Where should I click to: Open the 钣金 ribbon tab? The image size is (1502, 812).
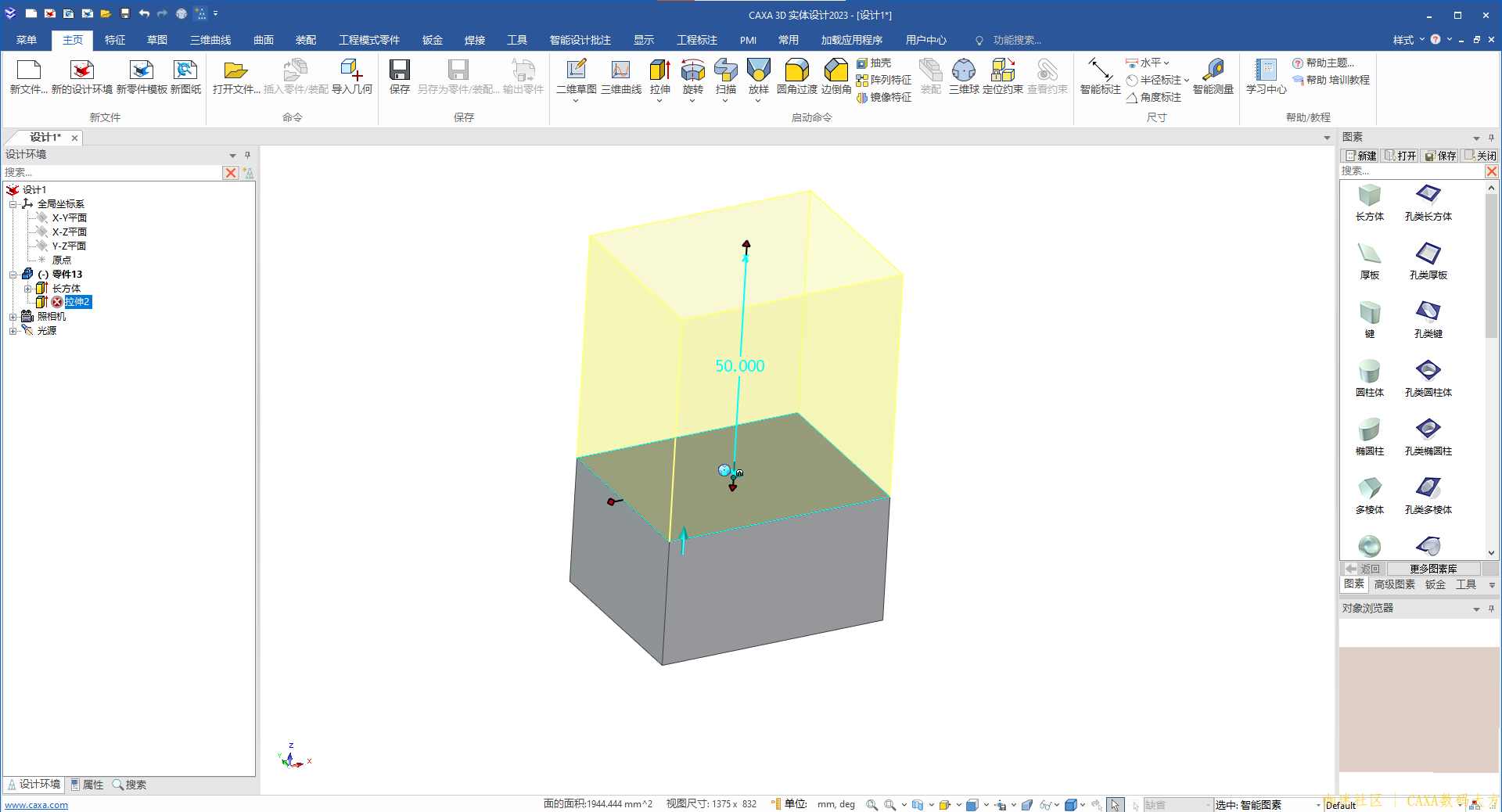[433, 40]
